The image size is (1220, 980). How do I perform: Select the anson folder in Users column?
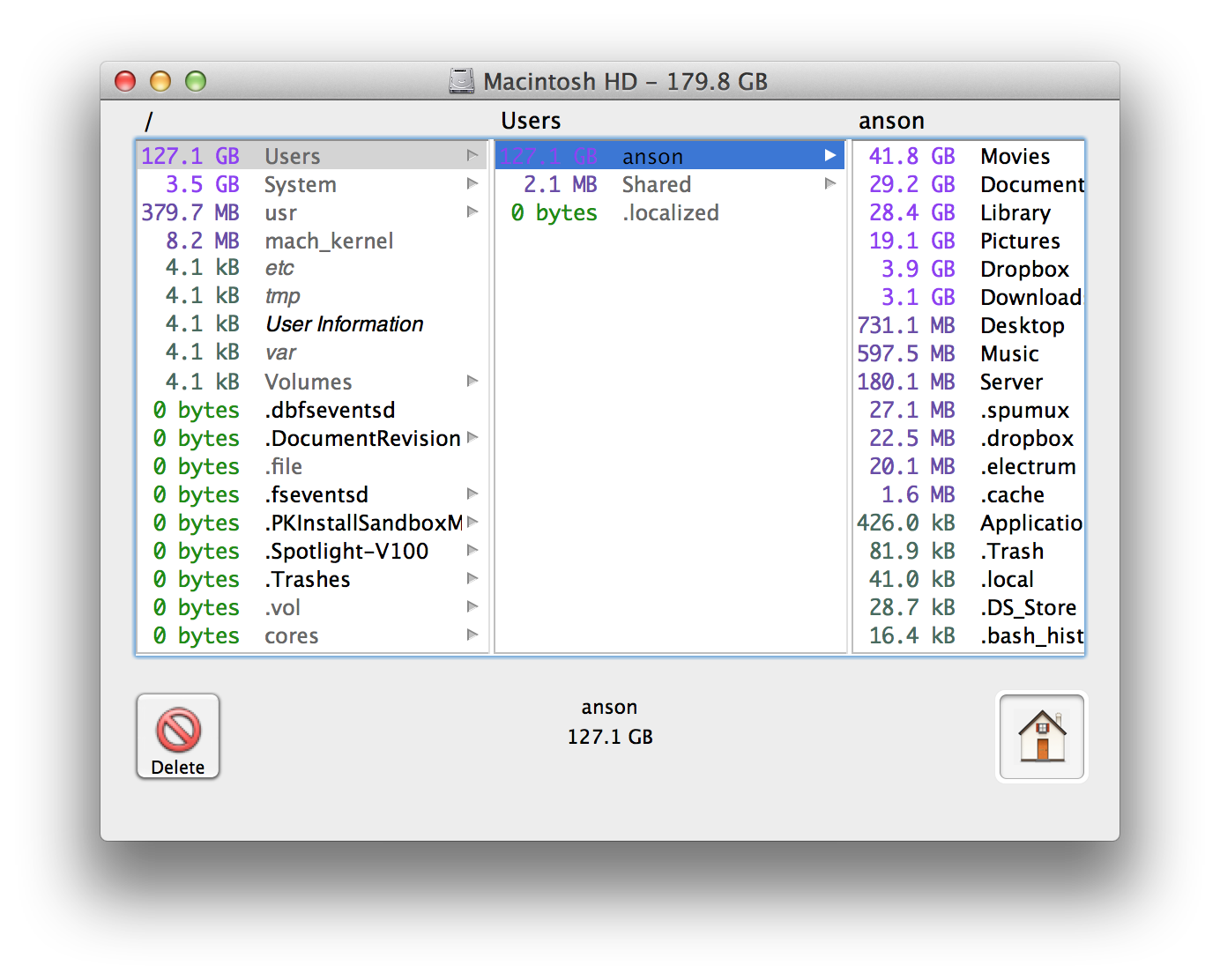(x=670, y=156)
